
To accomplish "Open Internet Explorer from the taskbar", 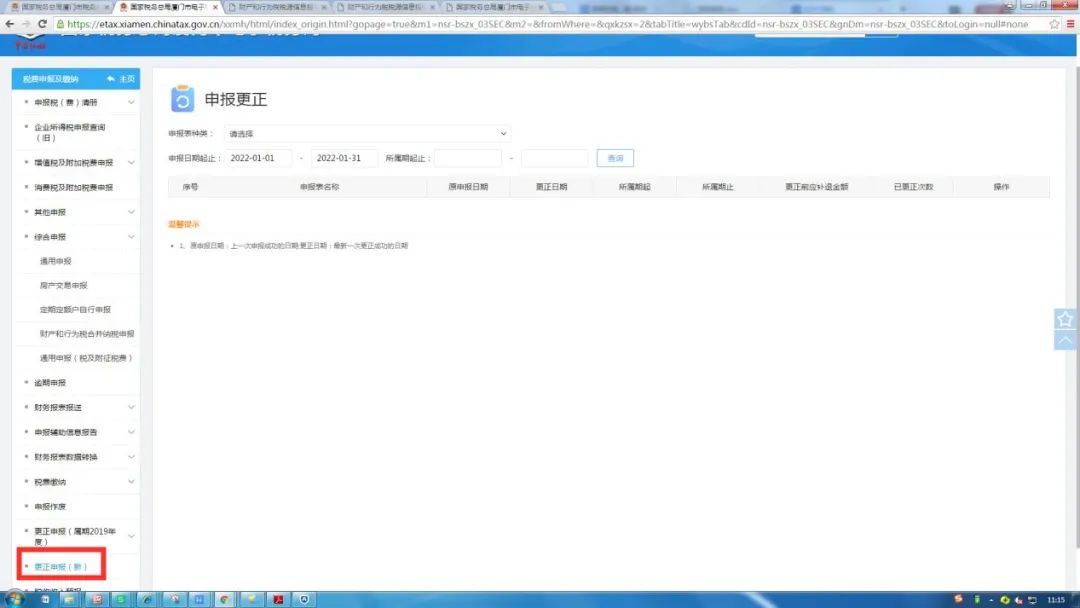I will pyautogui.click(x=147, y=600).
